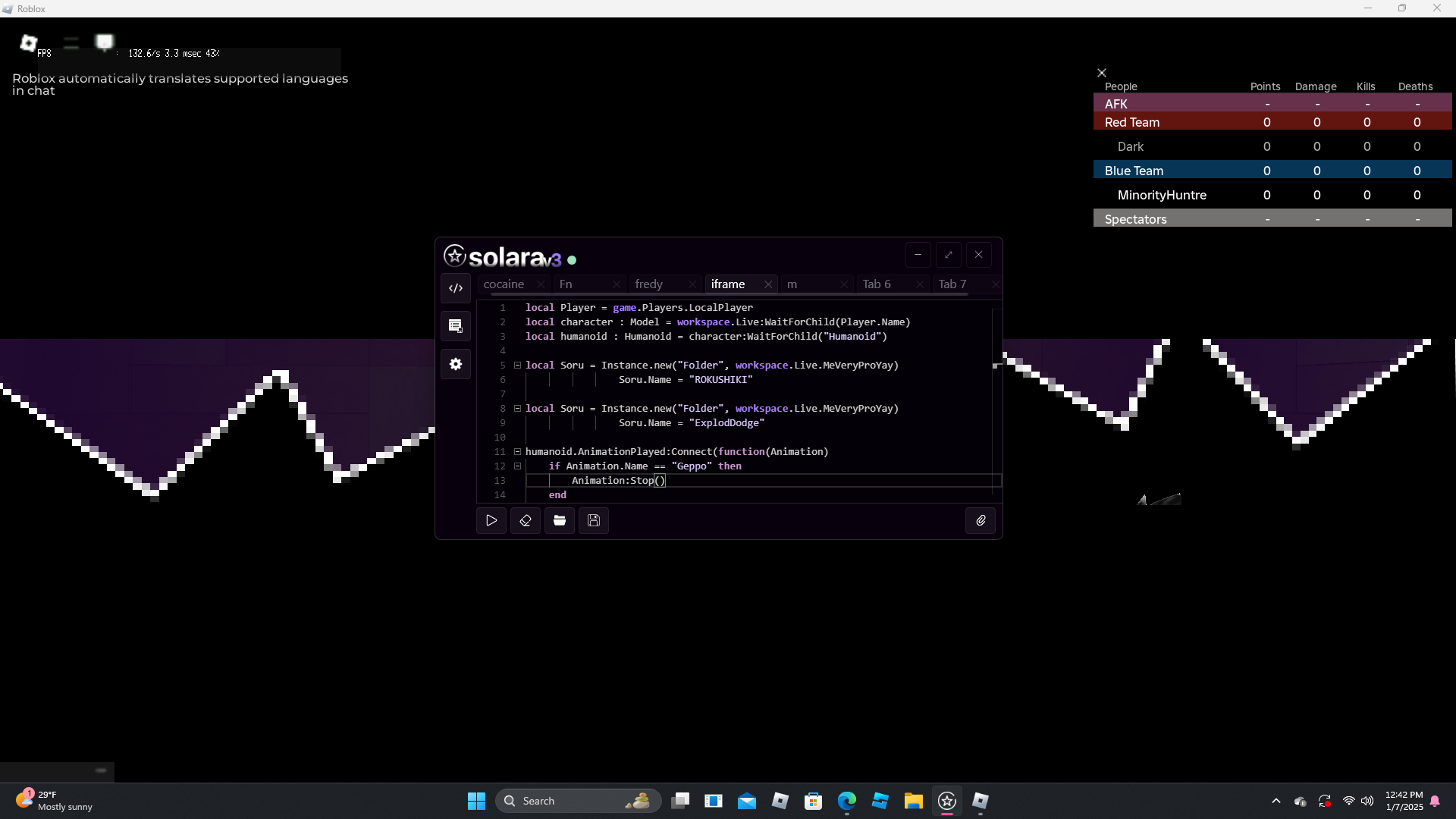
Task: Open the script hub sidebar icon
Action: click(456, 326)
